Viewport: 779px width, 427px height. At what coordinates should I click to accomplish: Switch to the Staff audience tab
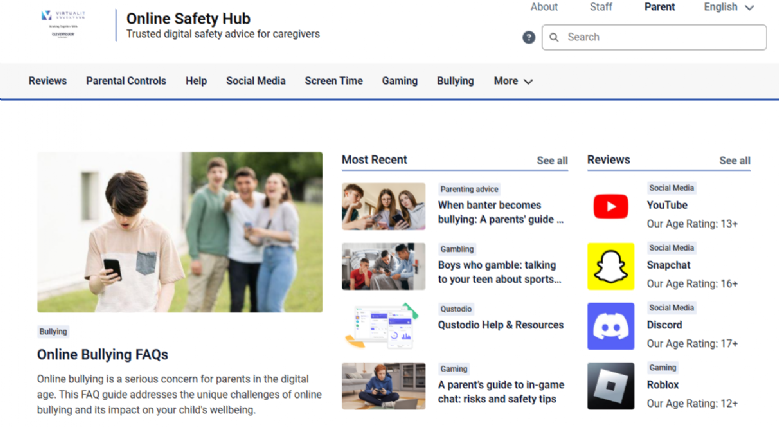[x=601, y=7]
